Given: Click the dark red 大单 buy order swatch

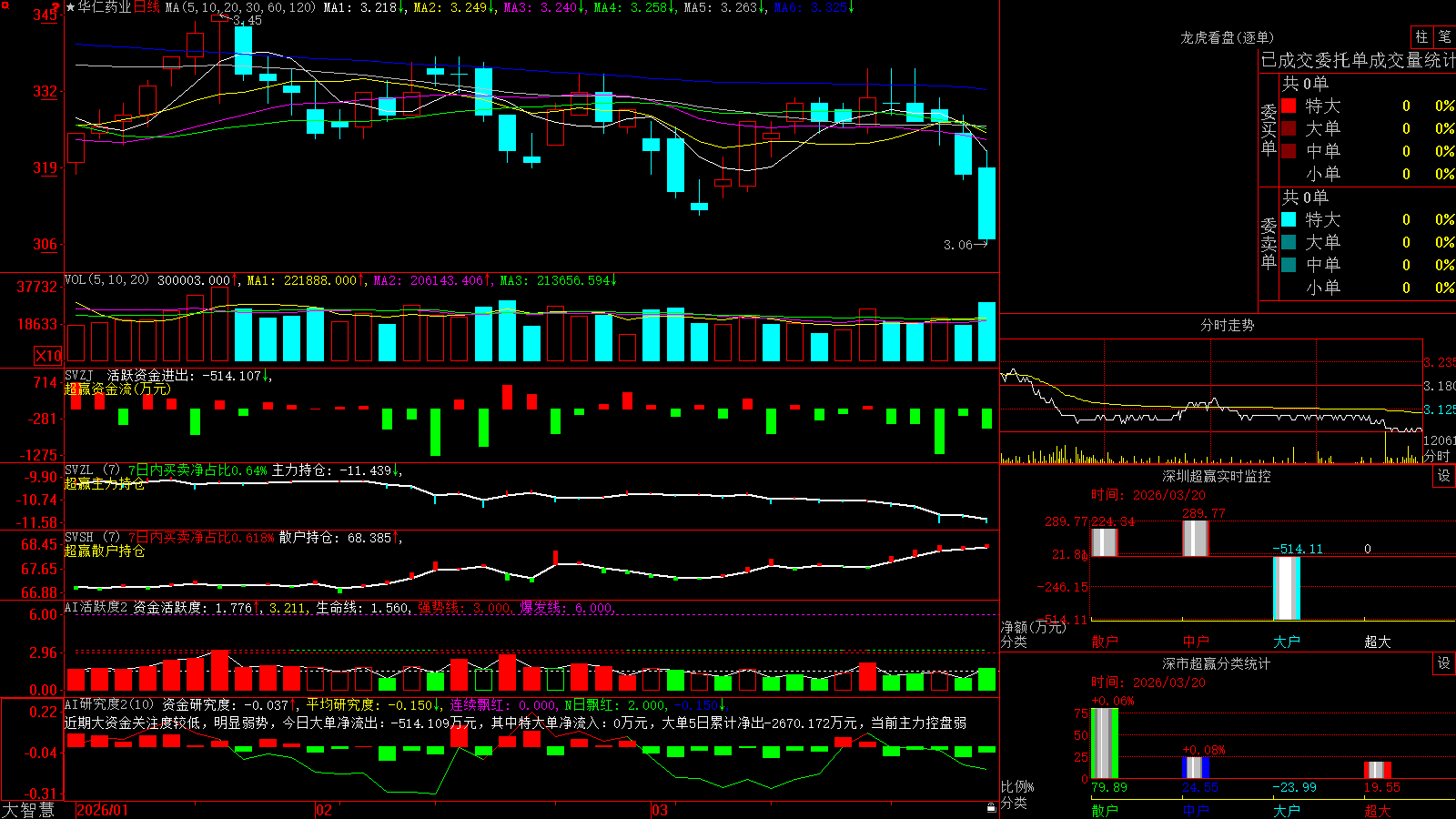Looking at the screenshot, I should 1289,128.
